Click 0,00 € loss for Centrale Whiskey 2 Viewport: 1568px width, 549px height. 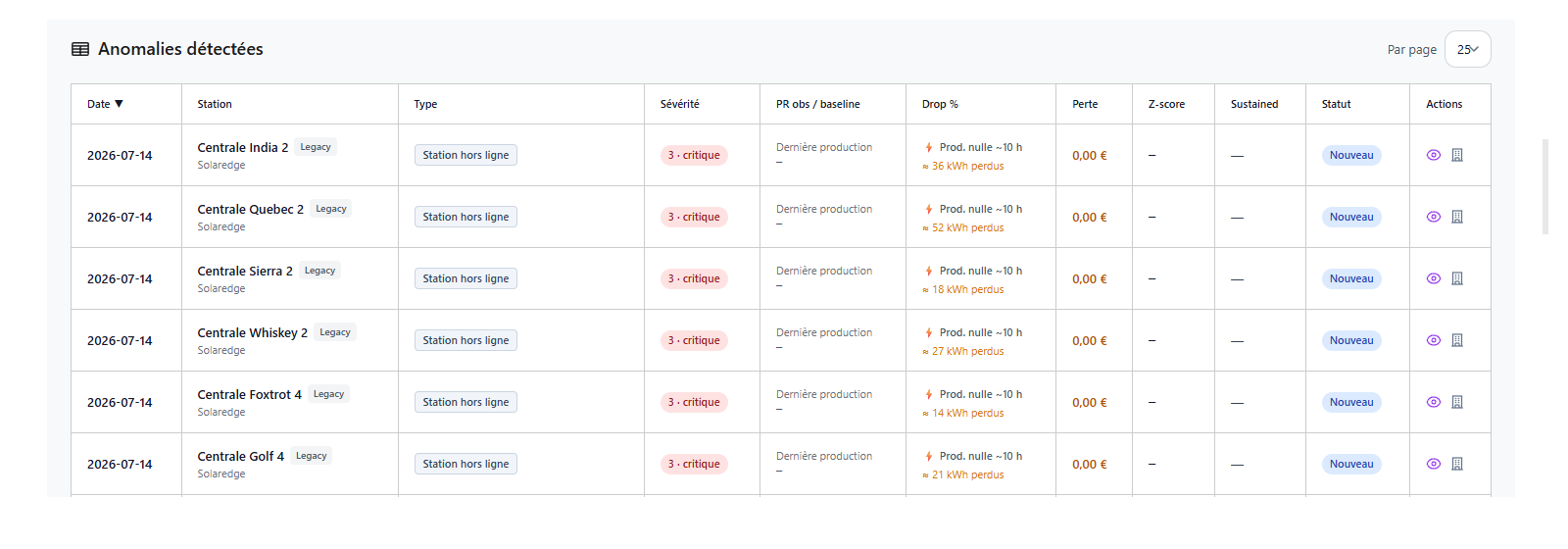coord(1090,340)
